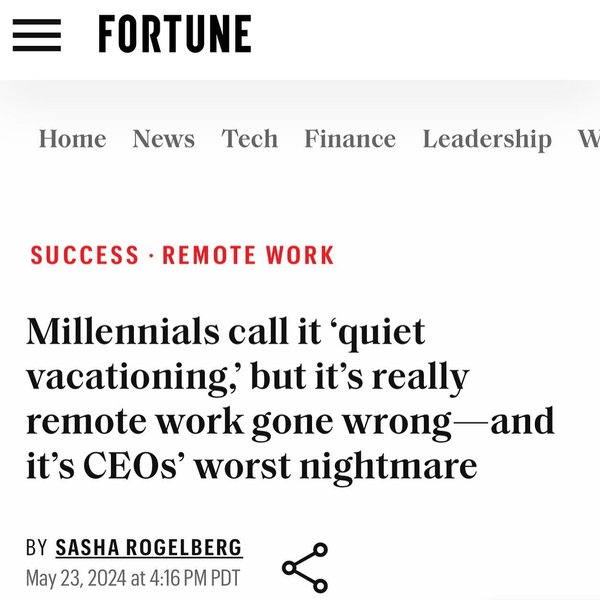Click the word Millennials in the headline
Screen dimensions: 600x600
(122, 331)
